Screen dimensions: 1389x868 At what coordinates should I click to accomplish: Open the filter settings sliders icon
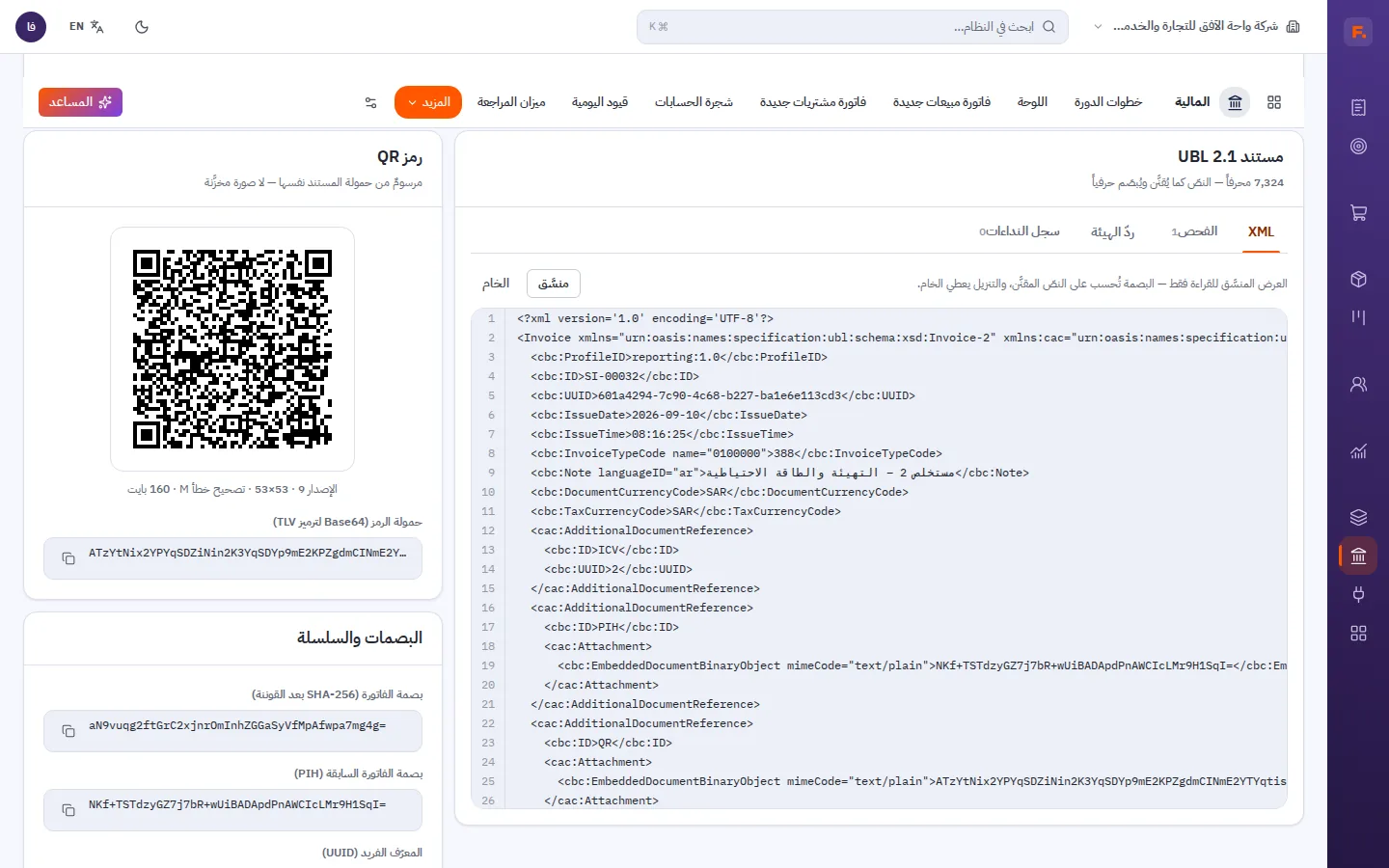pyautogui.click(x=370, y=102)
